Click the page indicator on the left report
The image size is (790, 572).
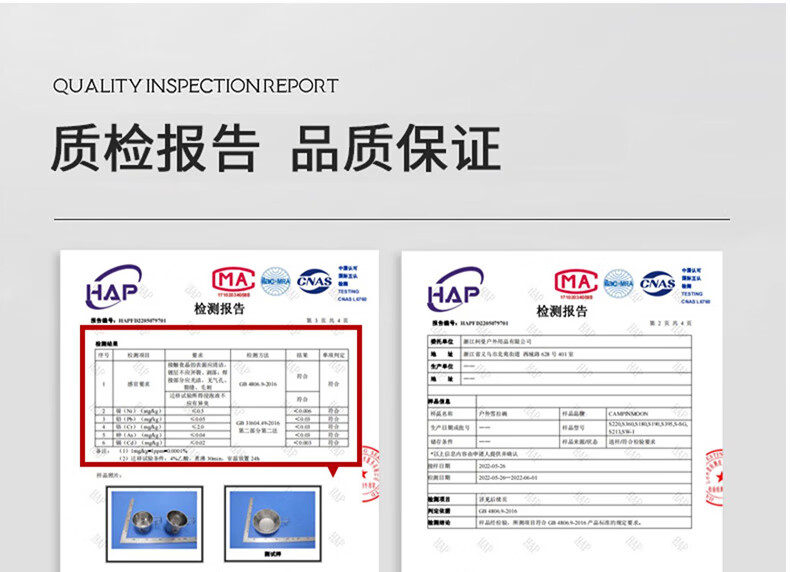click(x=327, y=321)
